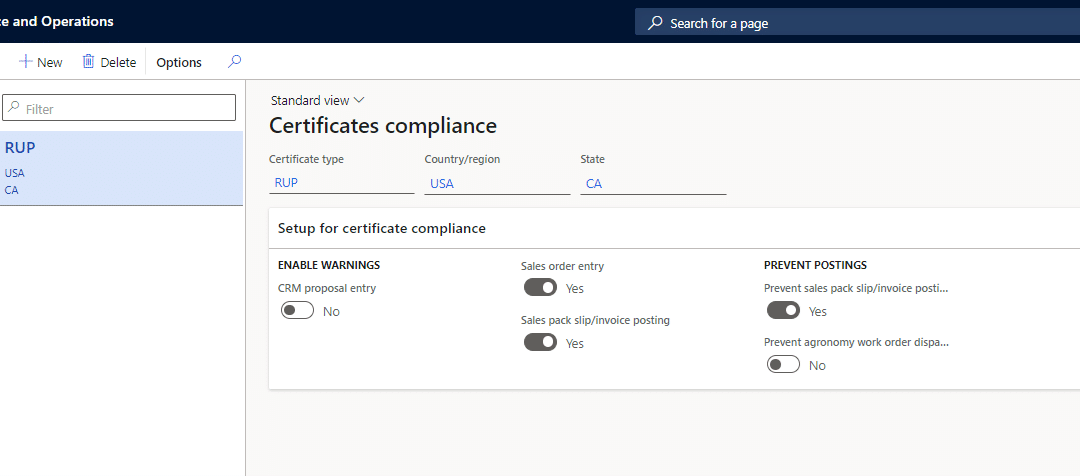This screenshot has height=476, width=1080.
Task: Open the Country/region field showing USA
Action: pos(496,184)
